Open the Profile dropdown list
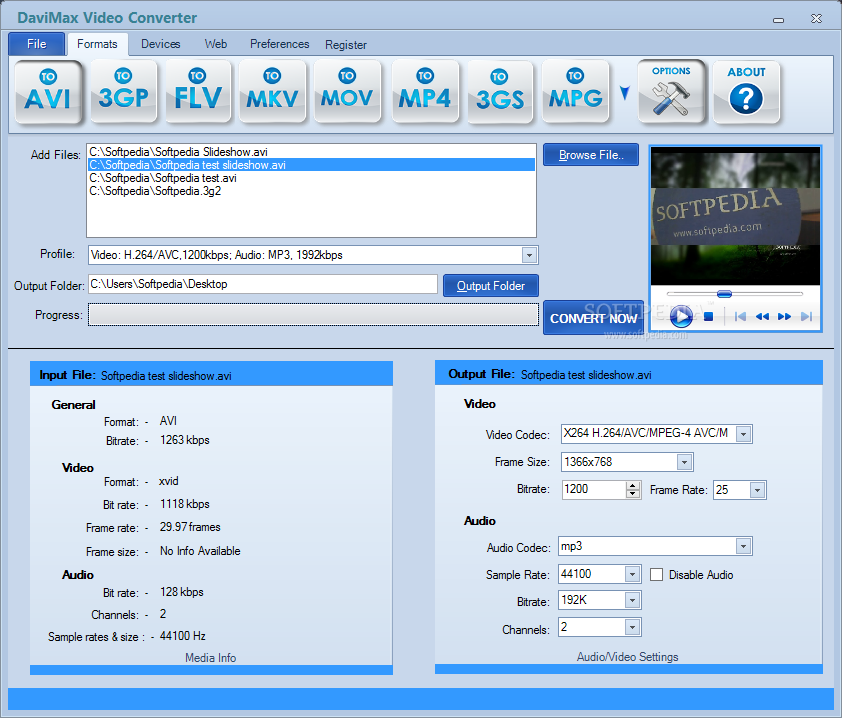 [x=529, y=255]
